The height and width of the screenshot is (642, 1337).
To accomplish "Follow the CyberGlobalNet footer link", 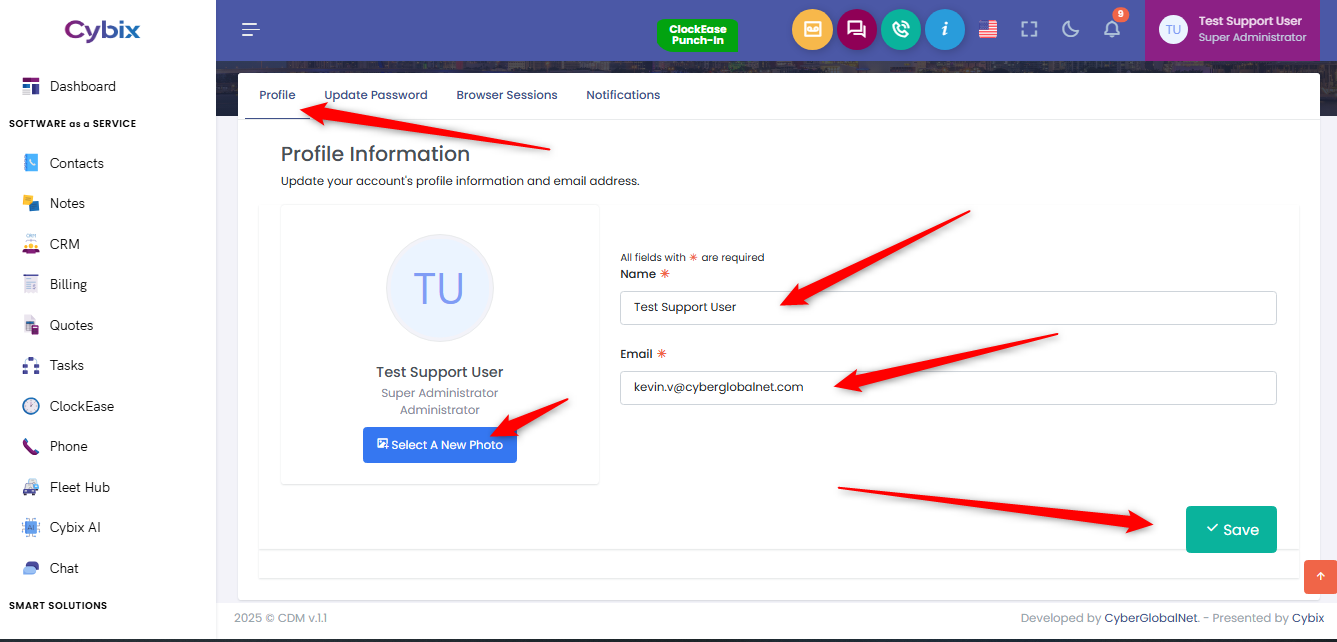I will [1152, 618].
